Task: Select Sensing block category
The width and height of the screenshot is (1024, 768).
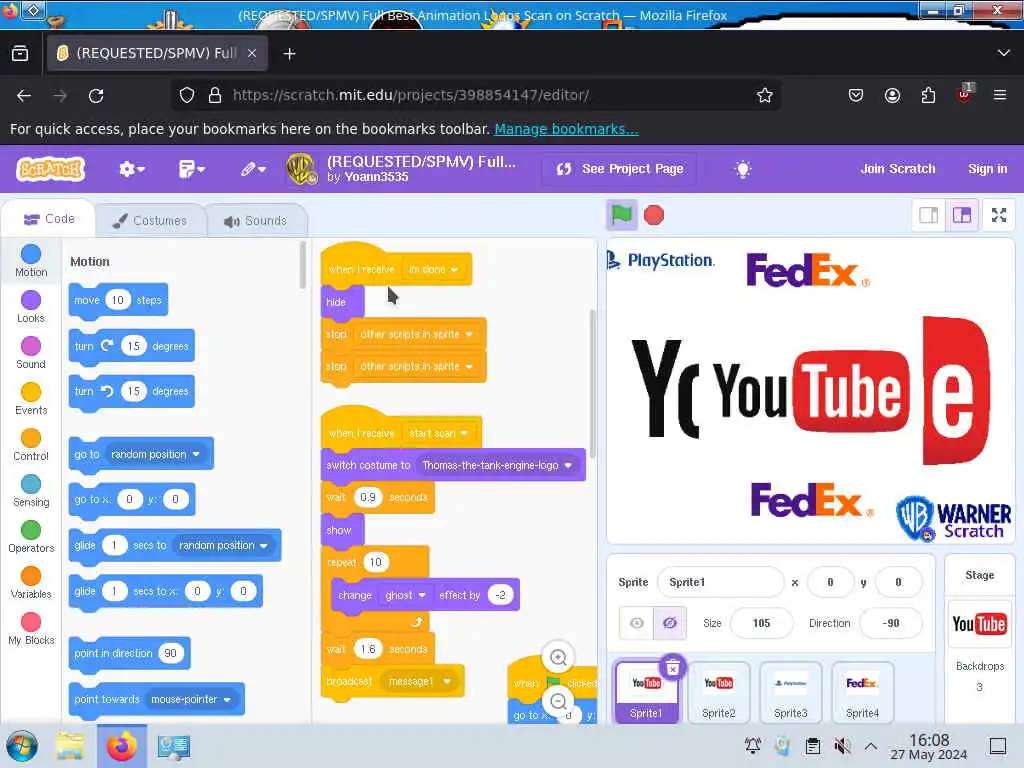Action: [x=31, y=491]
